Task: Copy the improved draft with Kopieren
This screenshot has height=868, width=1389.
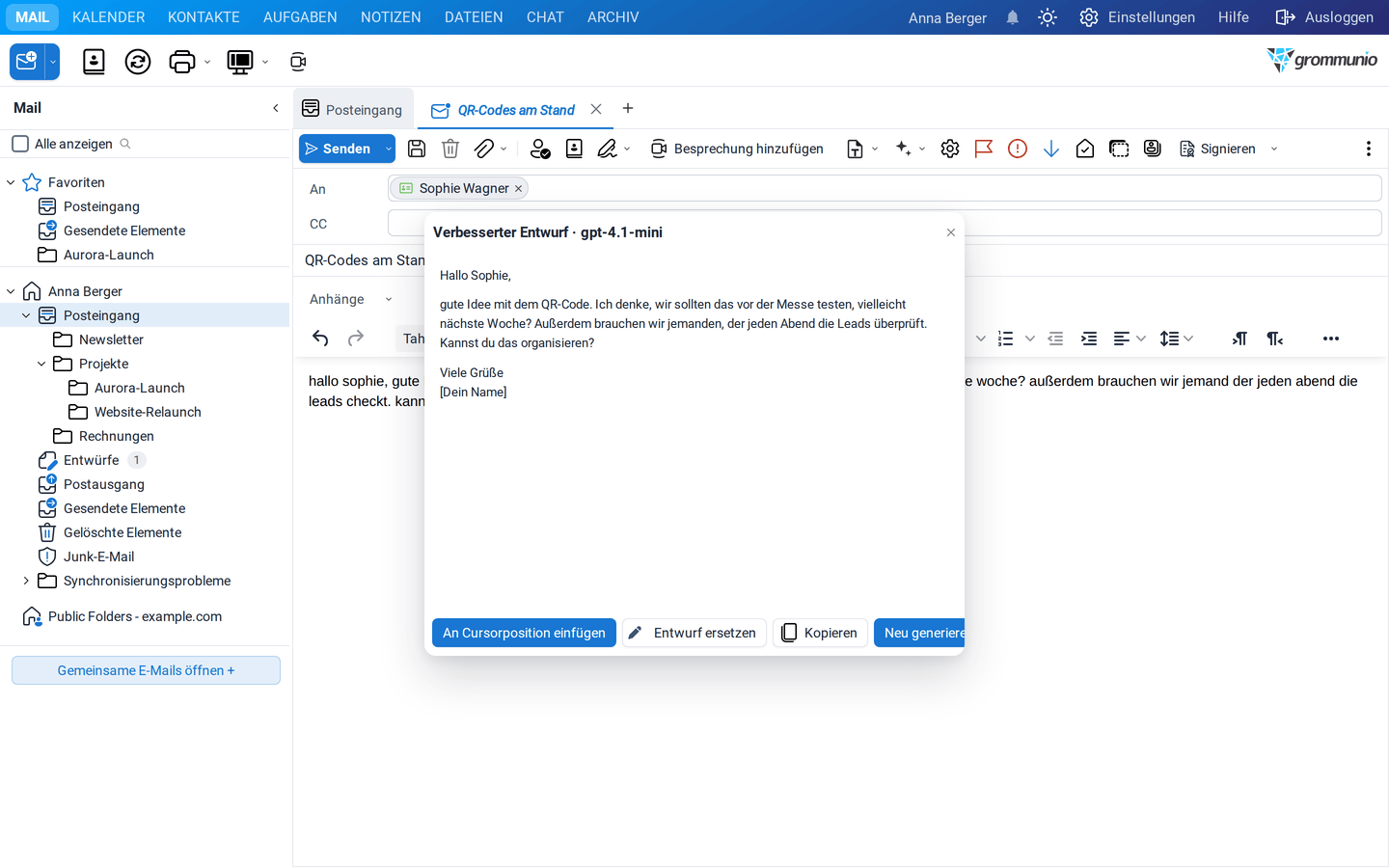Action: click(x=820, y=633)
